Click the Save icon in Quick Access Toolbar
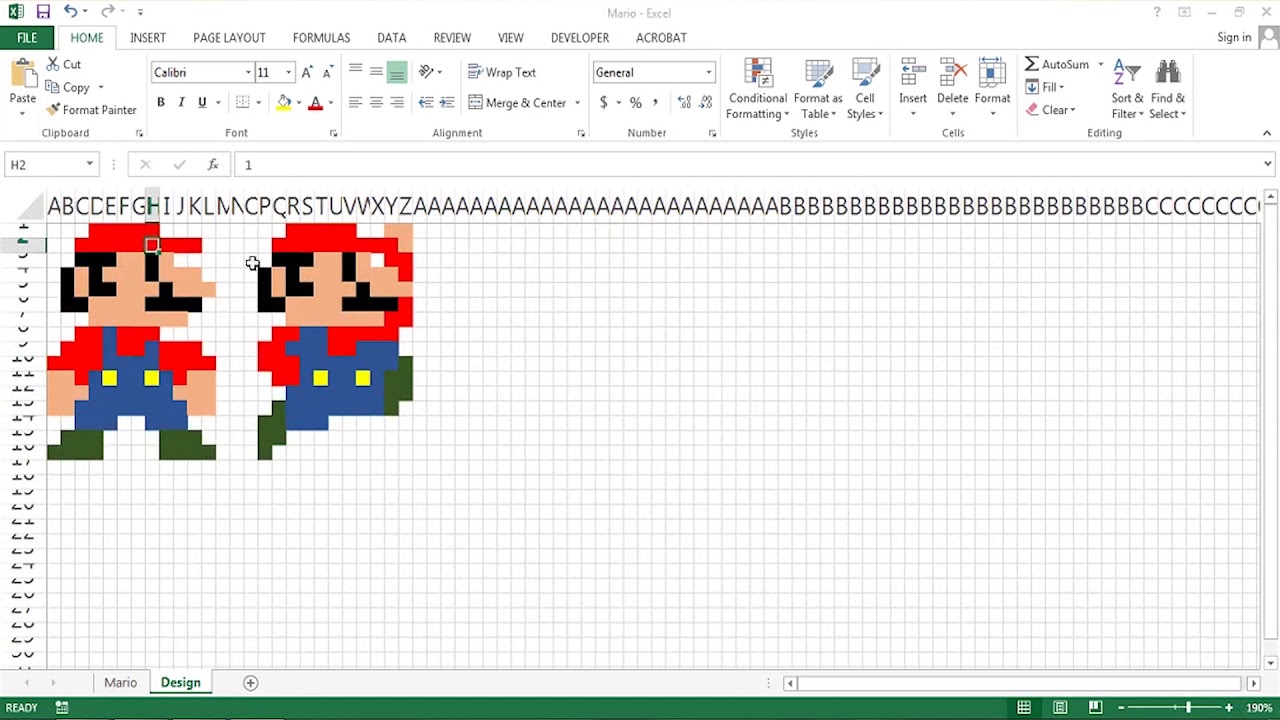The width and height of the screenshot is (1280, 720). click(43, 12)
